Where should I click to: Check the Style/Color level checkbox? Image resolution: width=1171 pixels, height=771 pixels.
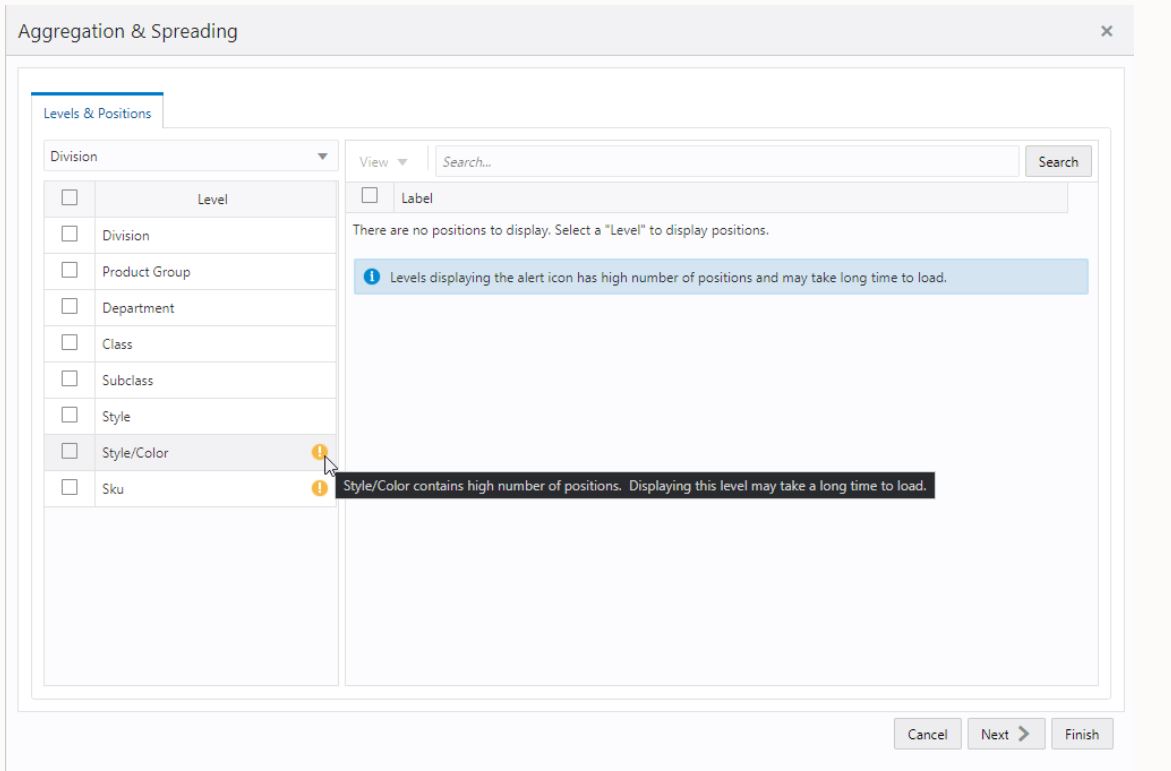(69, 451)
